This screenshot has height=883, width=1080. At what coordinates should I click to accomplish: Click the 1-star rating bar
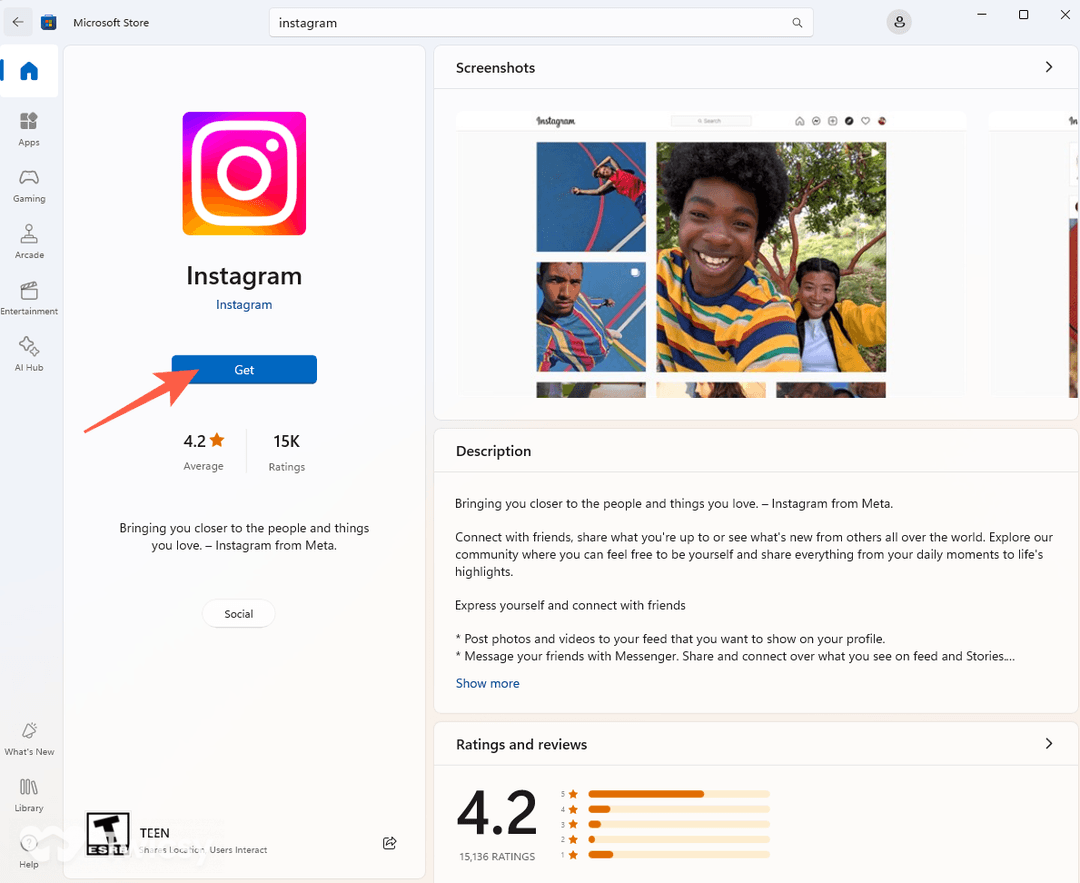tap(678, 855)
